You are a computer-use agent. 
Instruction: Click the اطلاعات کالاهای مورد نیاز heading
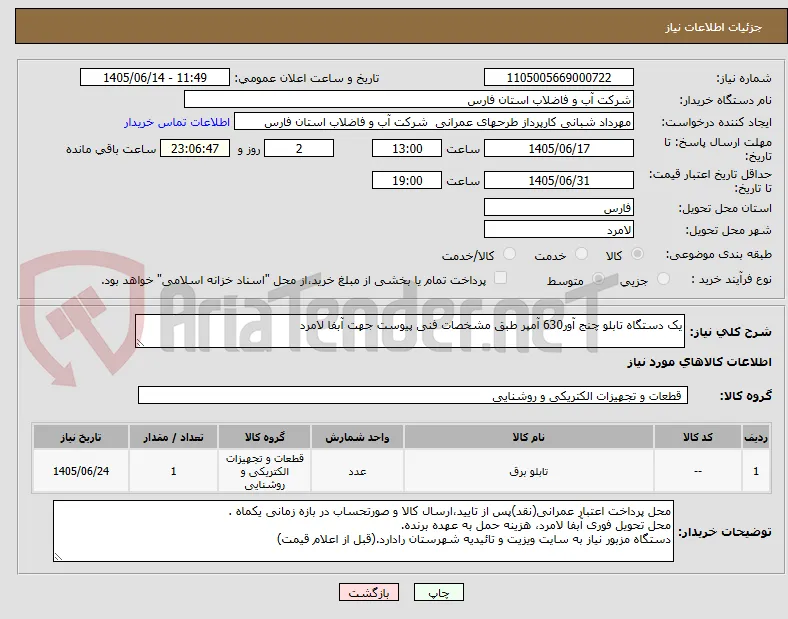click(699, 362)
